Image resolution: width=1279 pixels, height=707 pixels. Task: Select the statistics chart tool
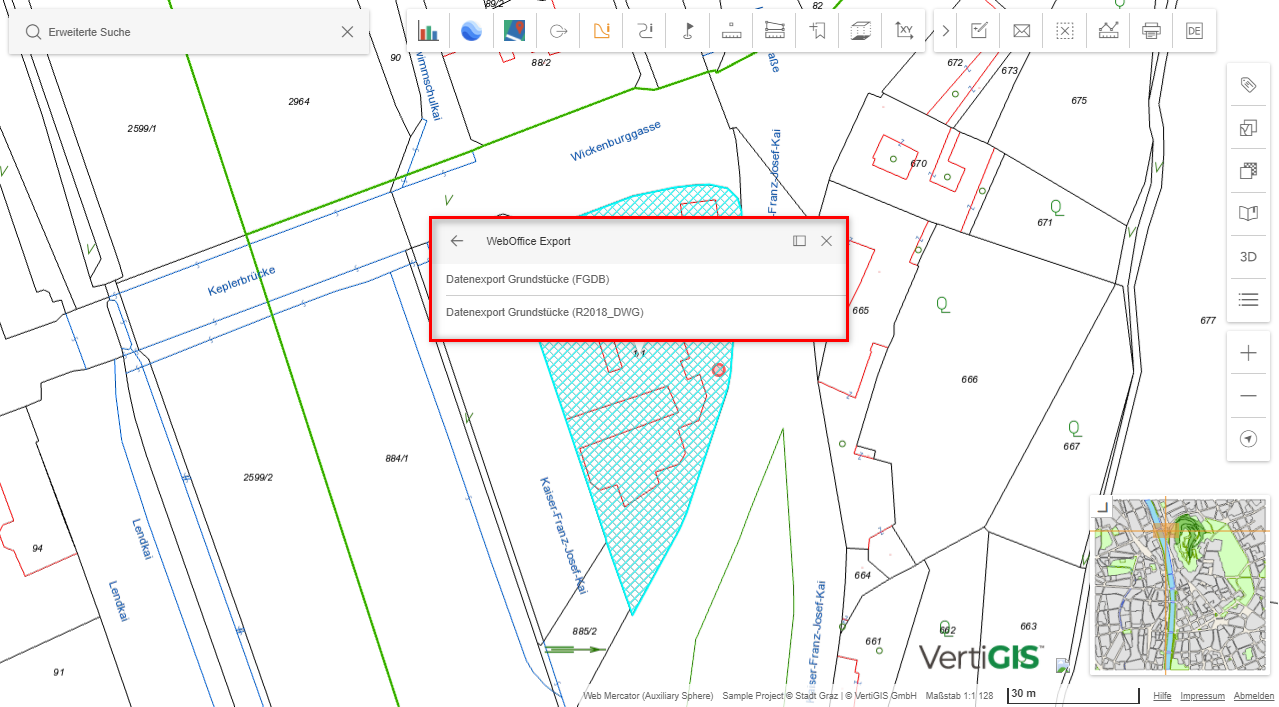click(428, 30)
